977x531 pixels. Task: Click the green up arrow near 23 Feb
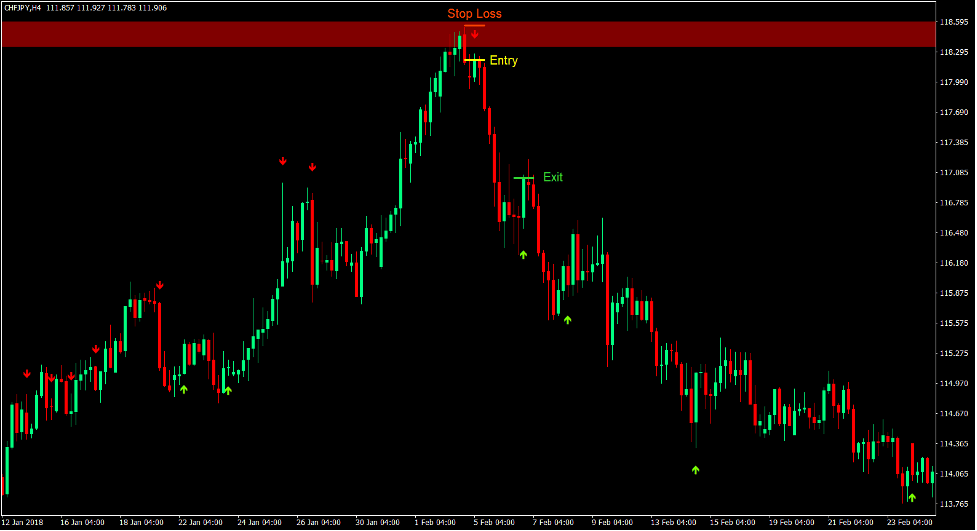[912, 497]
